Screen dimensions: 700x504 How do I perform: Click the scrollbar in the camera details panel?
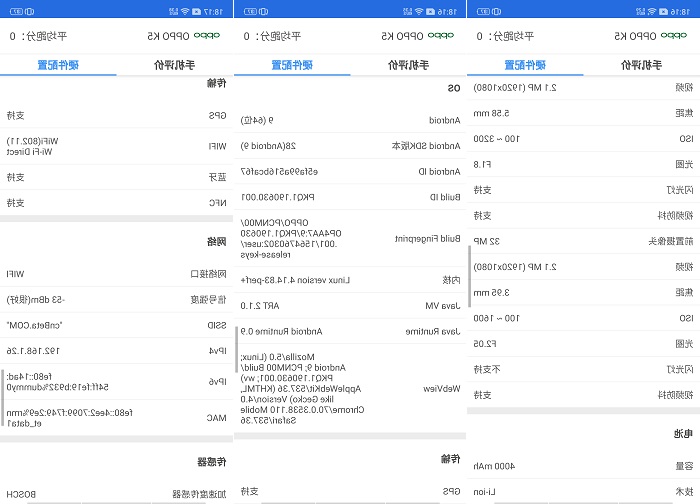point(470,276)
